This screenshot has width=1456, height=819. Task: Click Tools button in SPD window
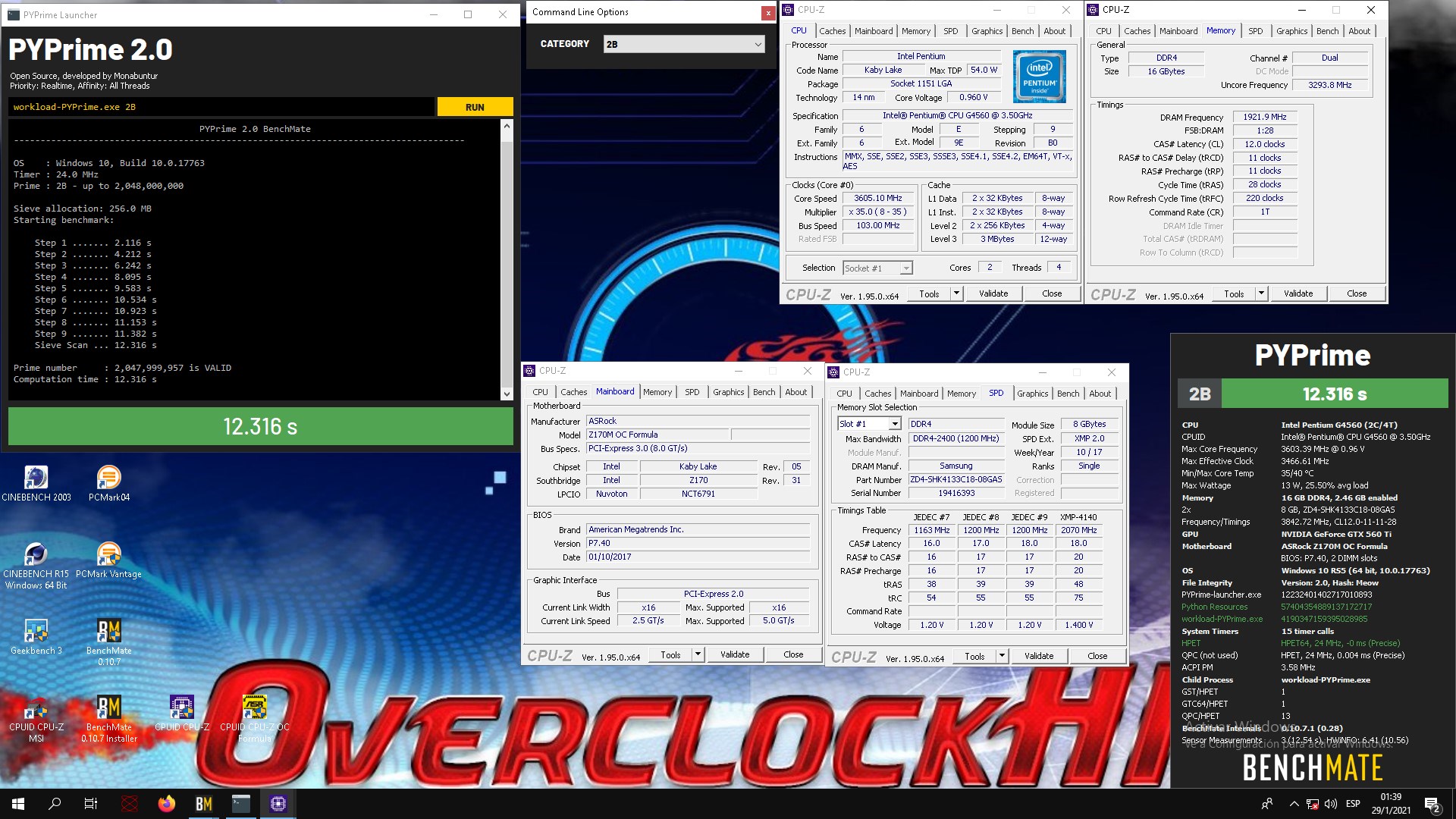pos(974,656)
